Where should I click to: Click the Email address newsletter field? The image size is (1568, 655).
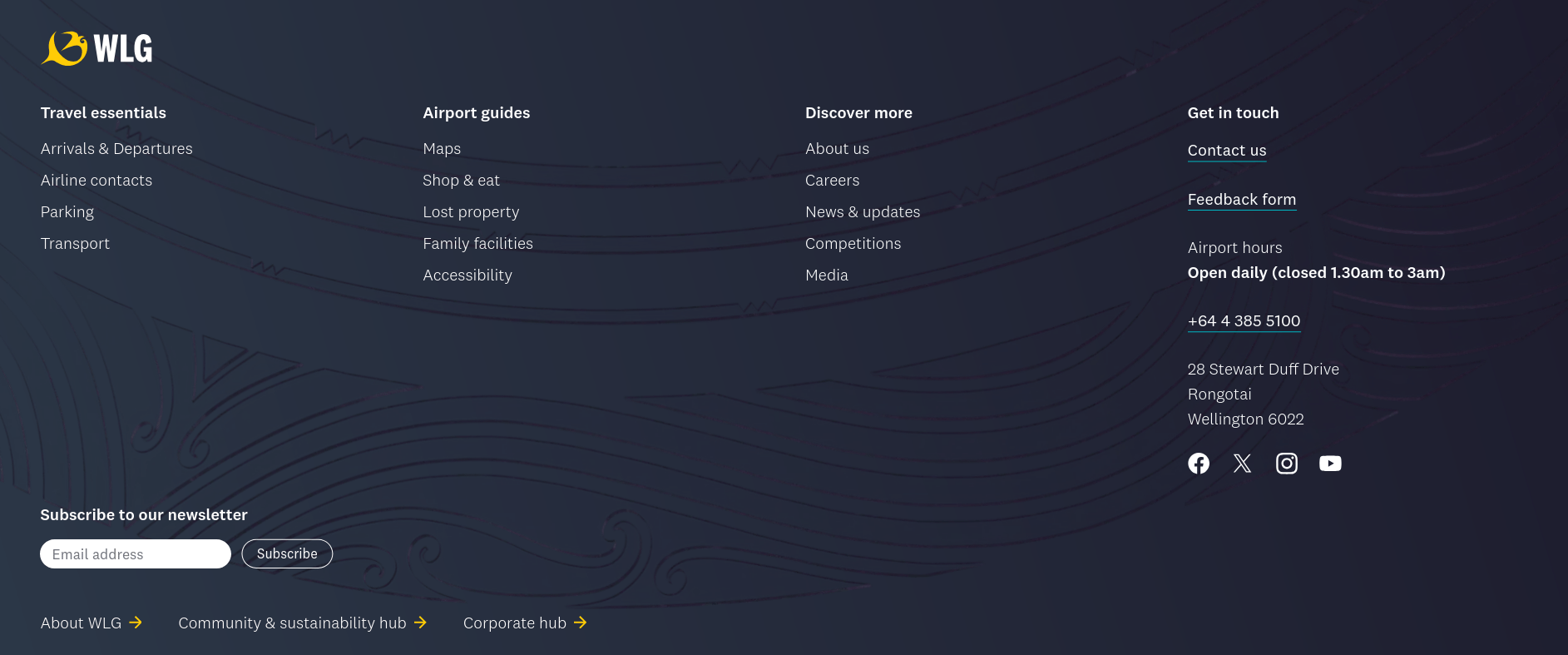coord(136,554)
